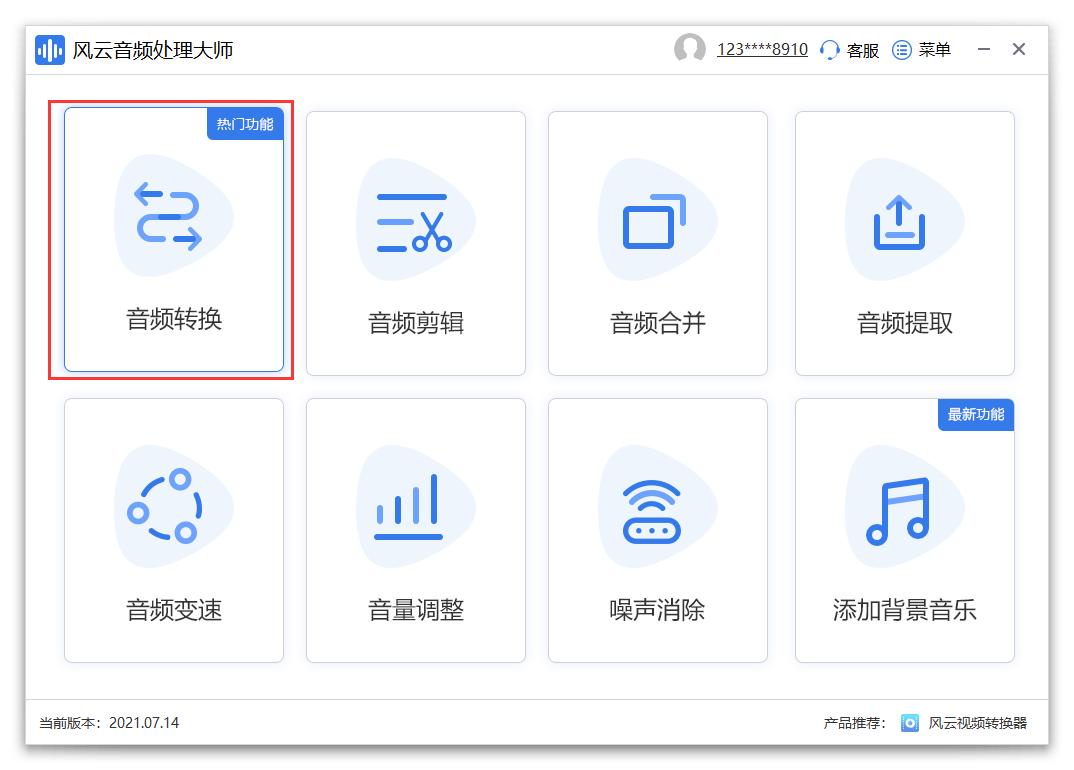Select the 音频剪辑 audio cutting tool
Viewport: 1074px width, 770px height.
(415, 240)
